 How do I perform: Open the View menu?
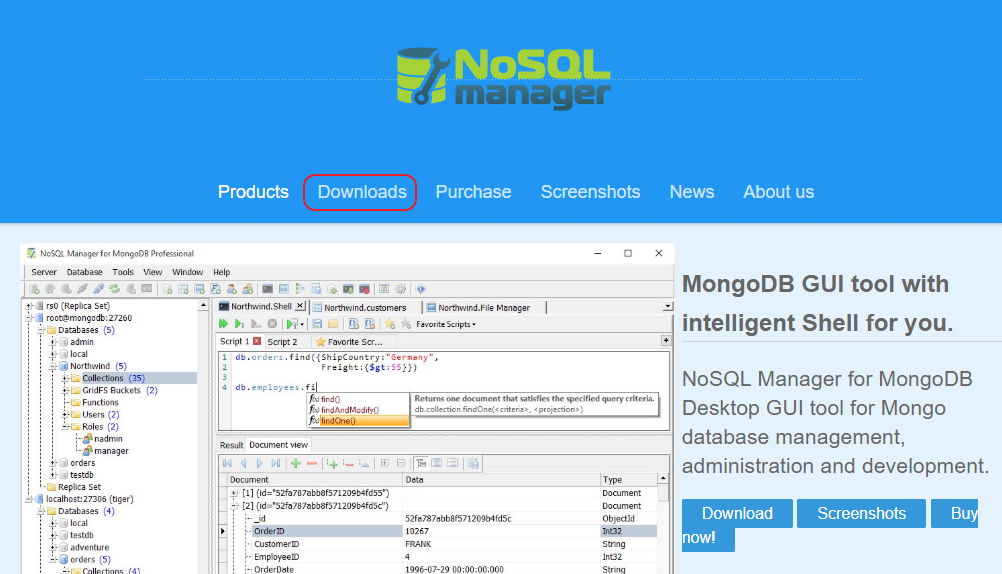click(152, 272)
